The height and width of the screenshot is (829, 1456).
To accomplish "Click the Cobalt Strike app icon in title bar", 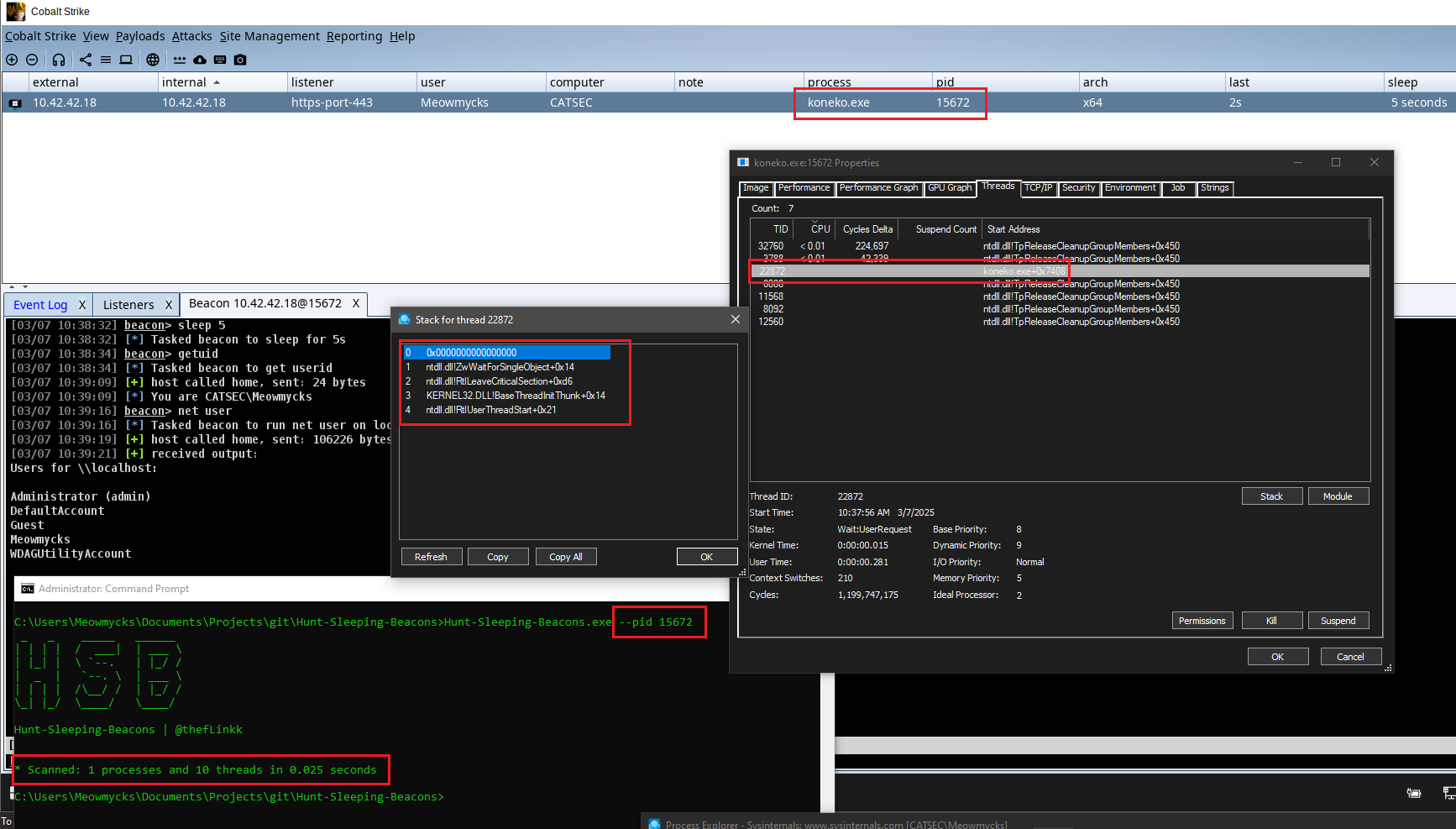I will [x=15, y=11].
